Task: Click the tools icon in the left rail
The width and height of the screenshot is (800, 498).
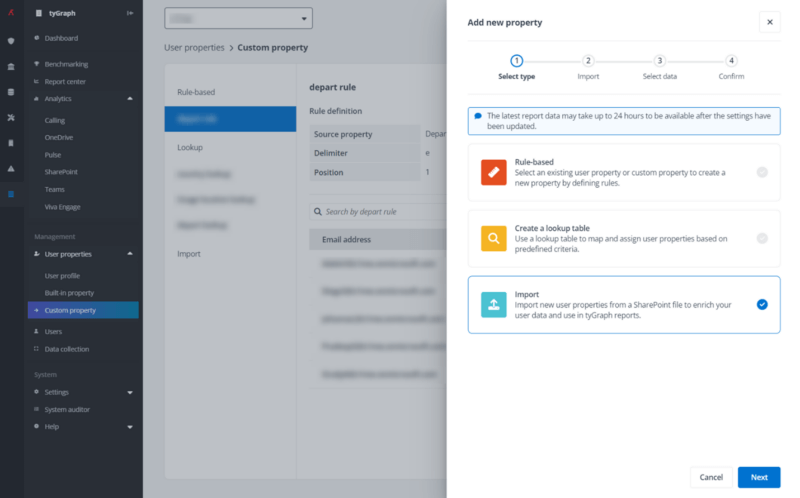Action: [11, 117]
